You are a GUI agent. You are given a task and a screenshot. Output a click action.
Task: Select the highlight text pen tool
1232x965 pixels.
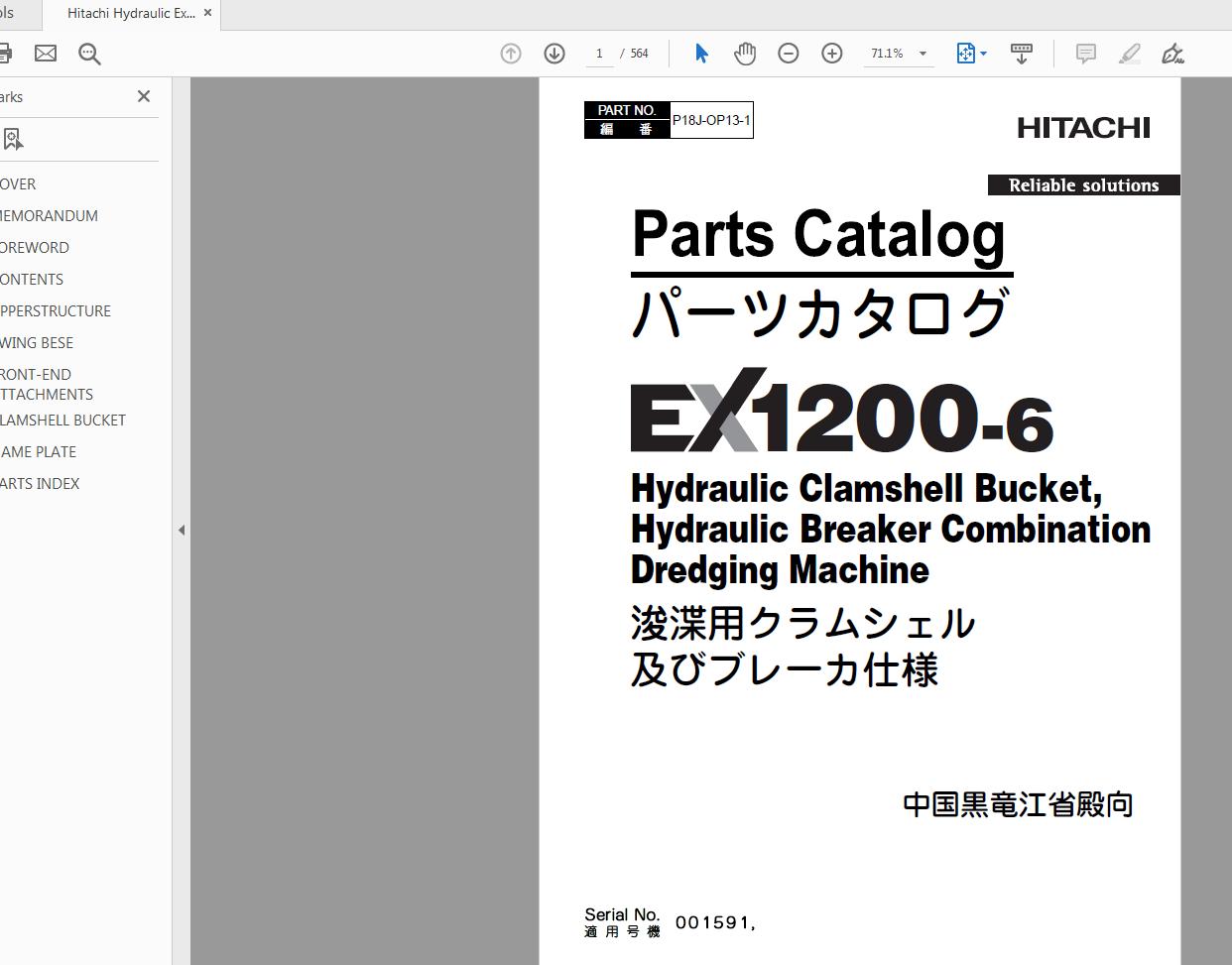coord(1130,54)
